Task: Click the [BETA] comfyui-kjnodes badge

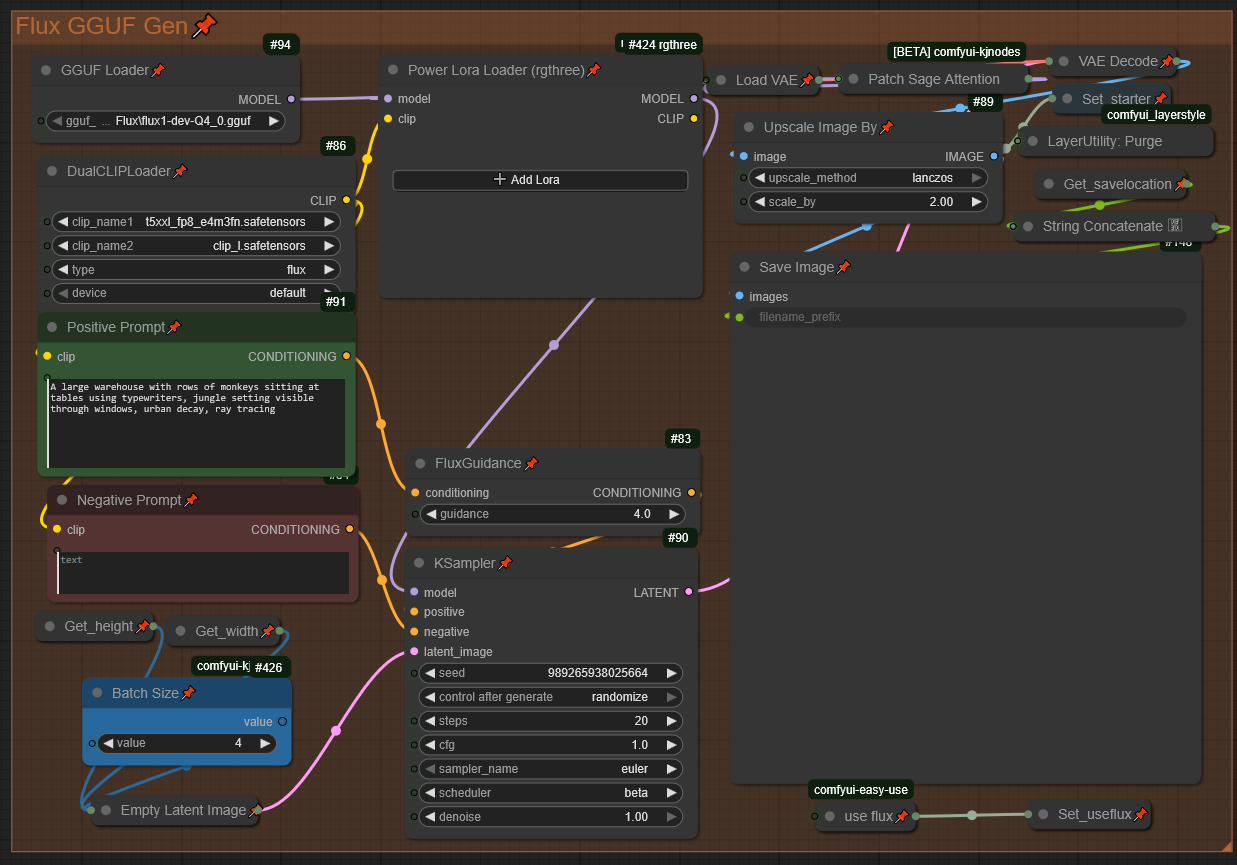Action: (x=957, y=51)
